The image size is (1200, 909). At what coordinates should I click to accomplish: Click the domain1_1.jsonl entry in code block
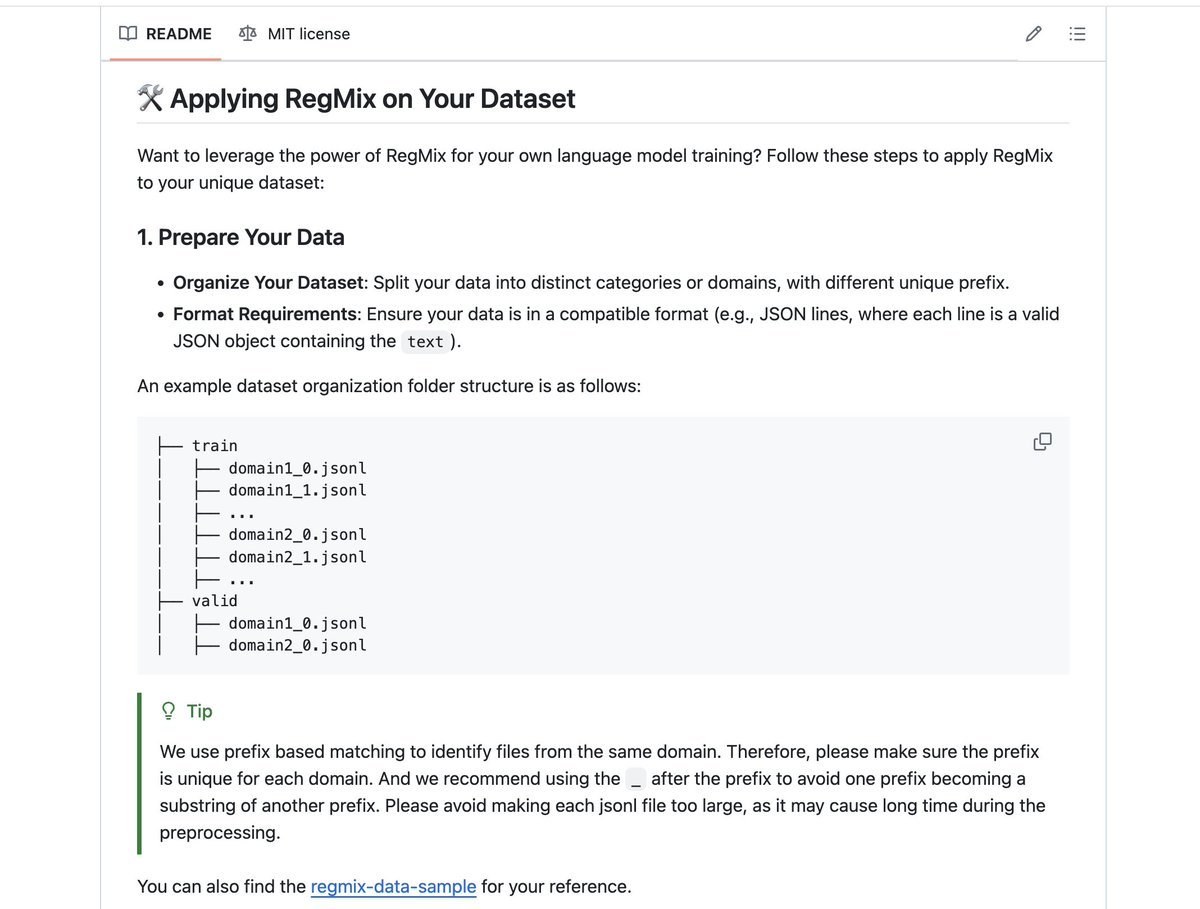pos(297,490)
